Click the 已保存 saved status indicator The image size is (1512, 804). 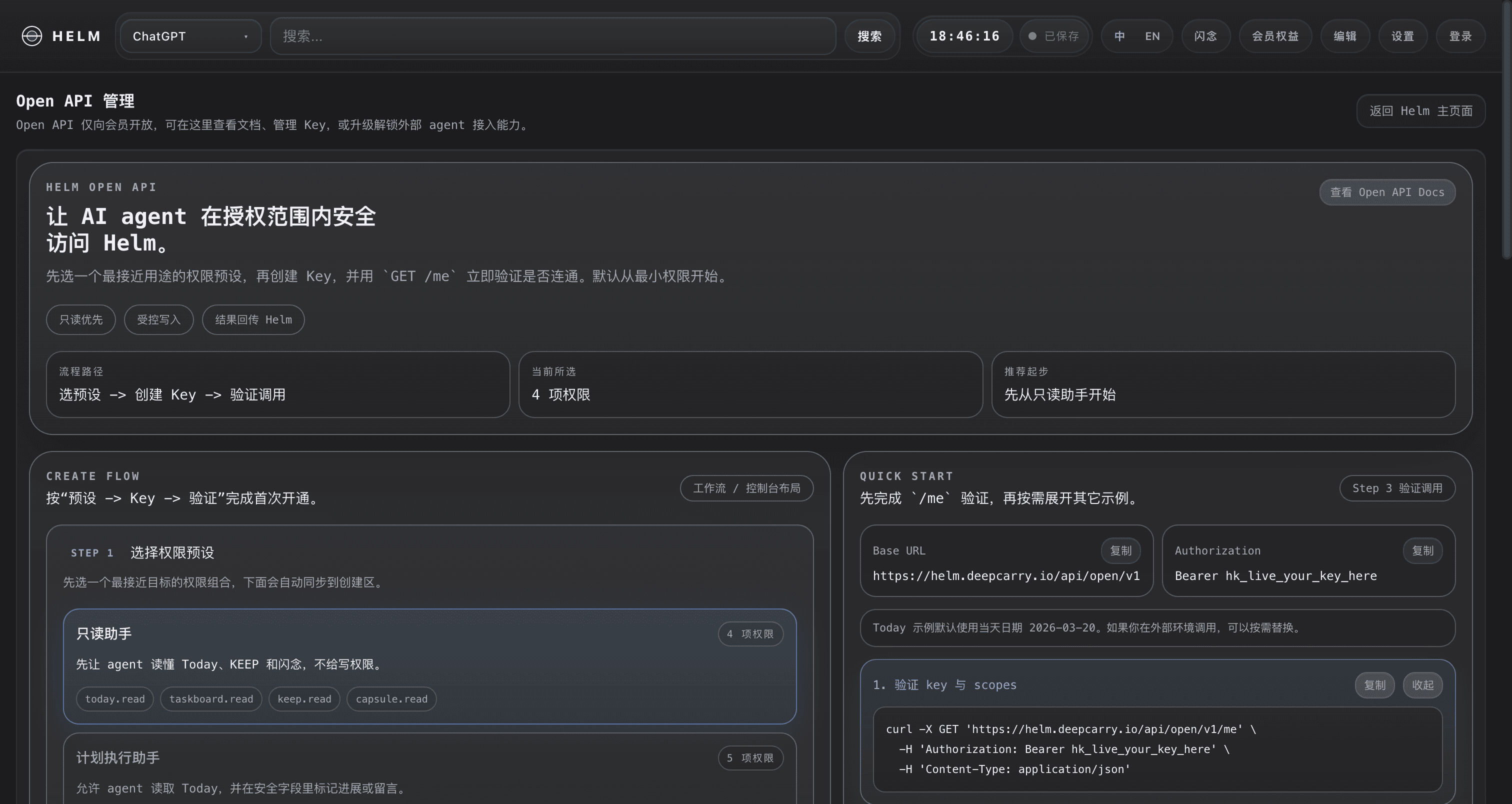pyautogui.click(x=1054, y=36)
